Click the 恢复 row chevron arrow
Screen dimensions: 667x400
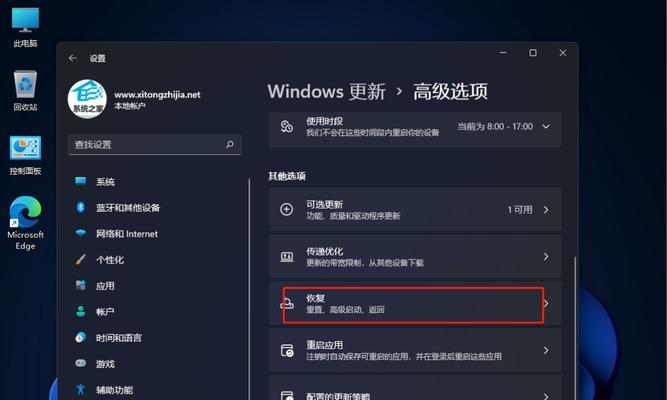546,303
